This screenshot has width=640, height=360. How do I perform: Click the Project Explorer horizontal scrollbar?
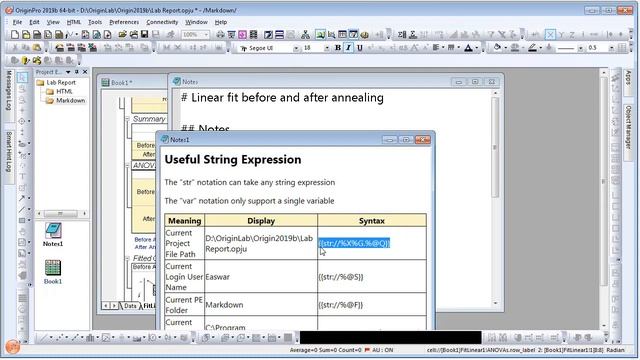pyautogui.click(x=61, y=213)
